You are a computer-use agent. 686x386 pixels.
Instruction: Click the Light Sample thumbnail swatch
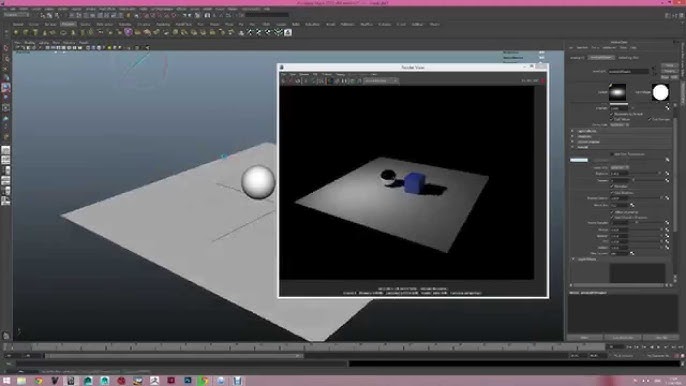click(x=617, y=92)
